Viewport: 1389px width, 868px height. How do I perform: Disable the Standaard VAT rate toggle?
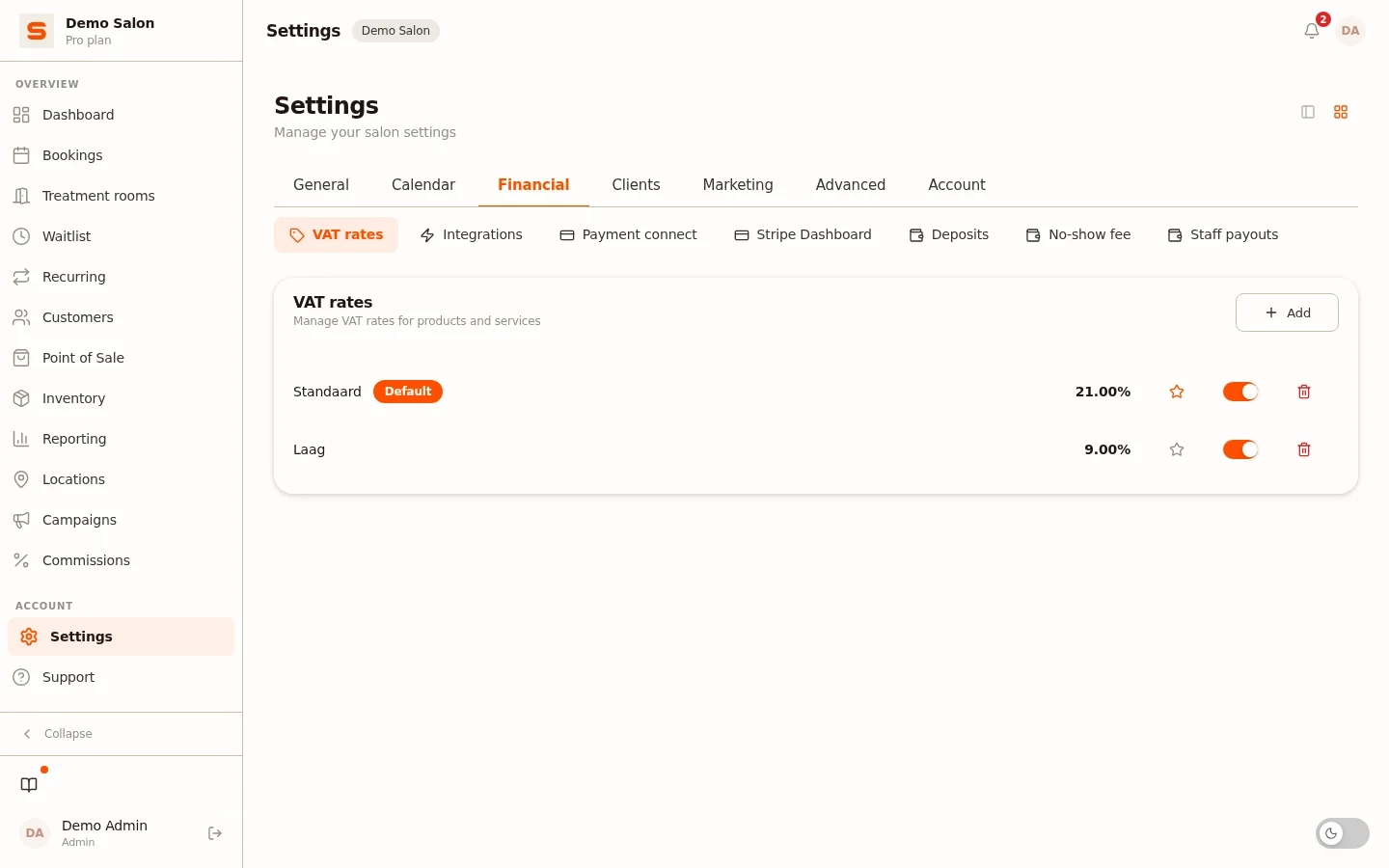click(1240, 392)
